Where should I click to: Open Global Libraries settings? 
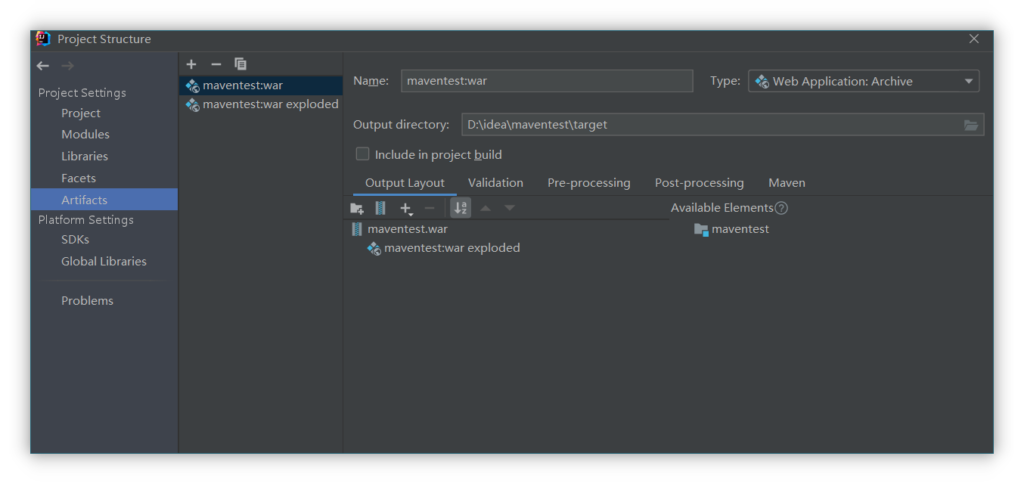pos(104,261)
